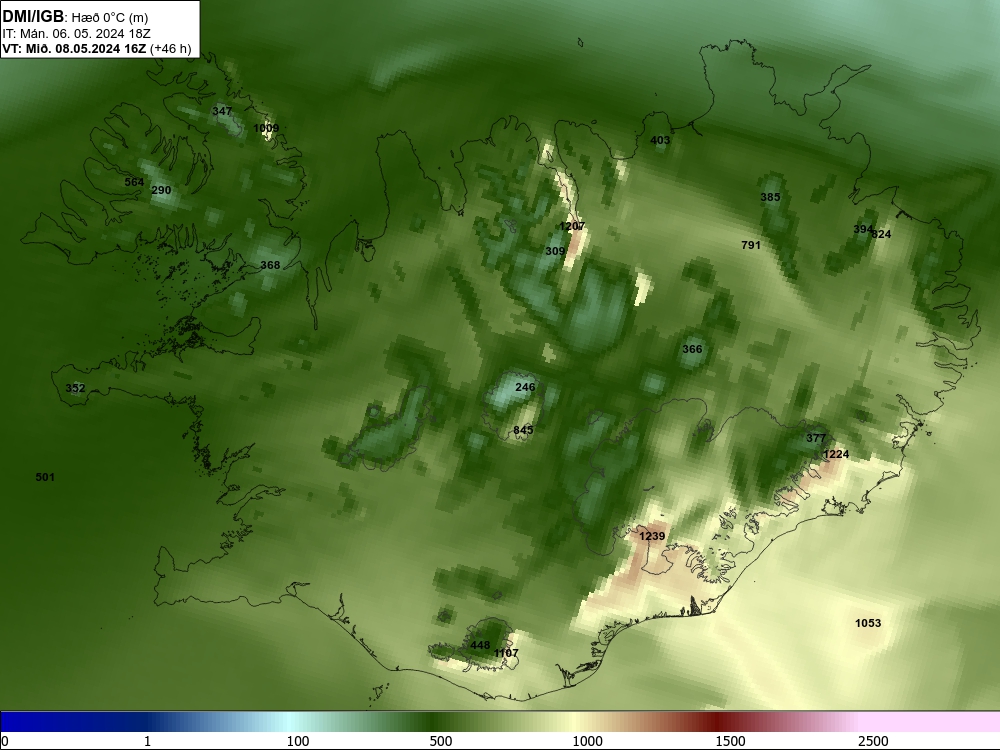Click the 100 mark on color scale
The width and height of the screenshot is (1000, 750).
(298, 741)
